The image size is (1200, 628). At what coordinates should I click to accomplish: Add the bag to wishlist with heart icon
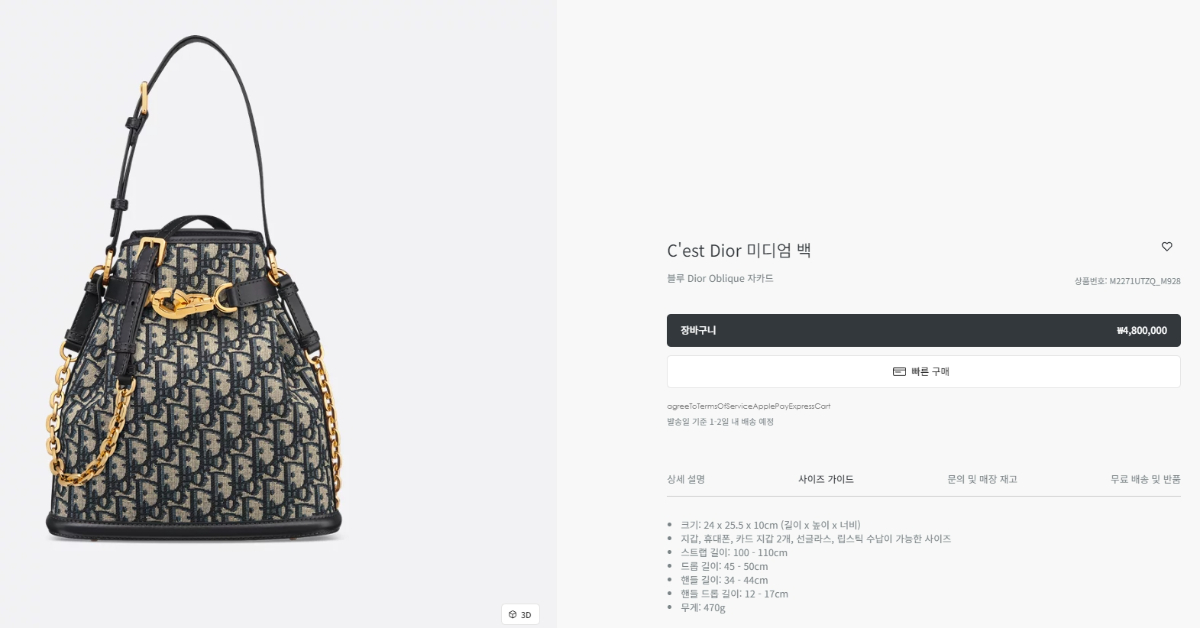point(1166,247)
